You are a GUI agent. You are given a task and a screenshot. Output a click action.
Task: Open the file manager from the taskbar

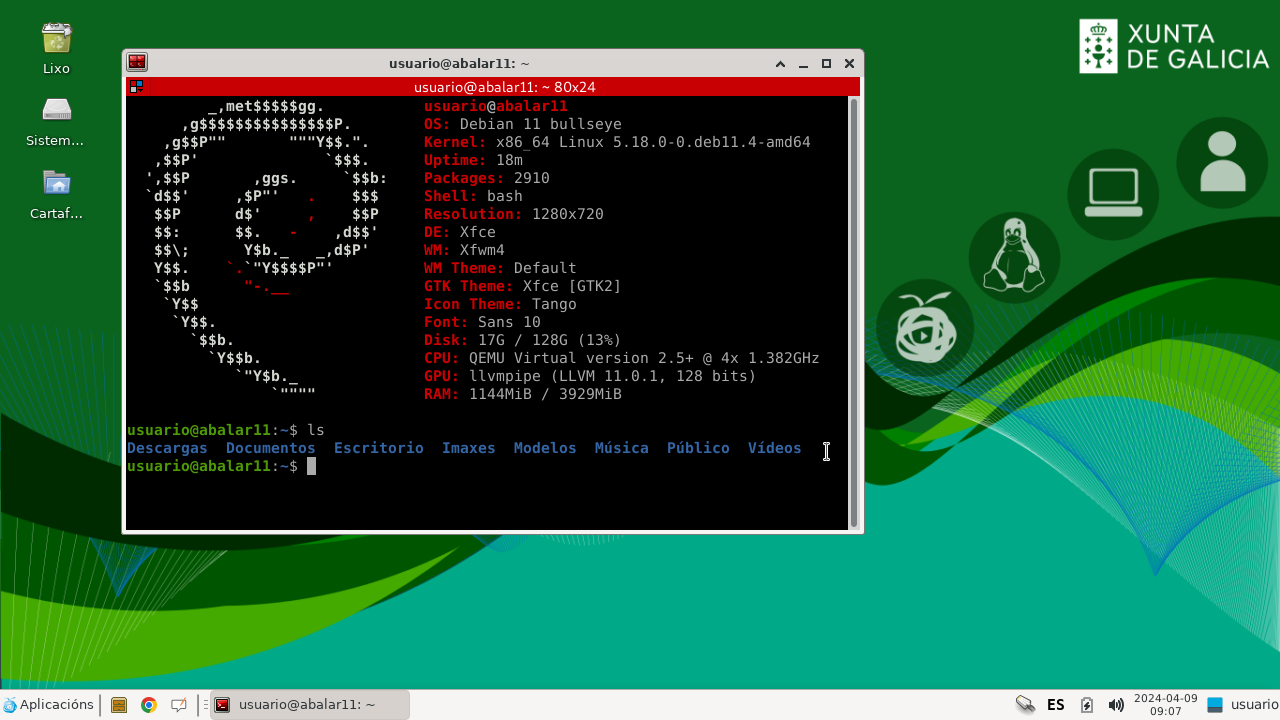coord(118,704)
